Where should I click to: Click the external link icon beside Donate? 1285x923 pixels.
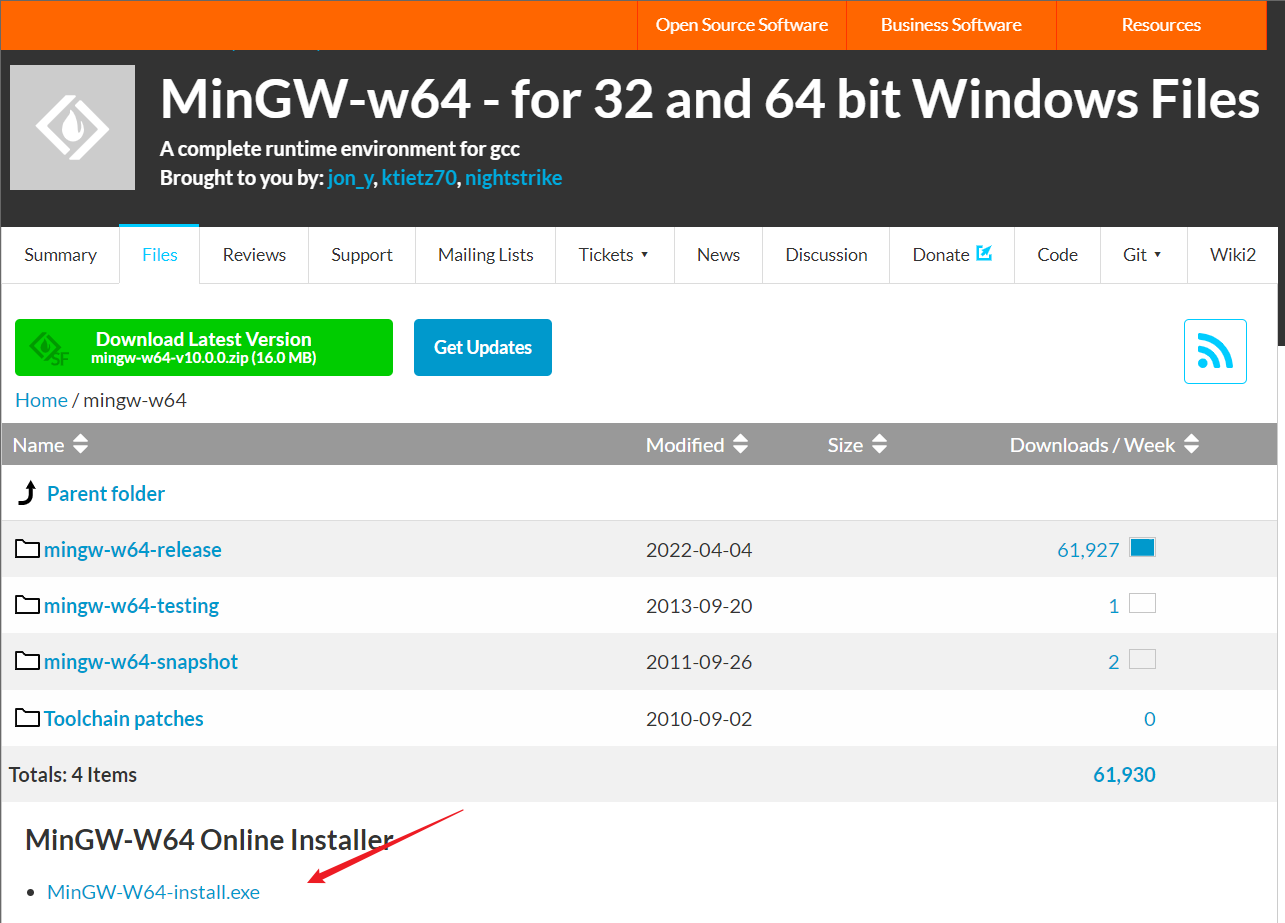tap(984, 254)
